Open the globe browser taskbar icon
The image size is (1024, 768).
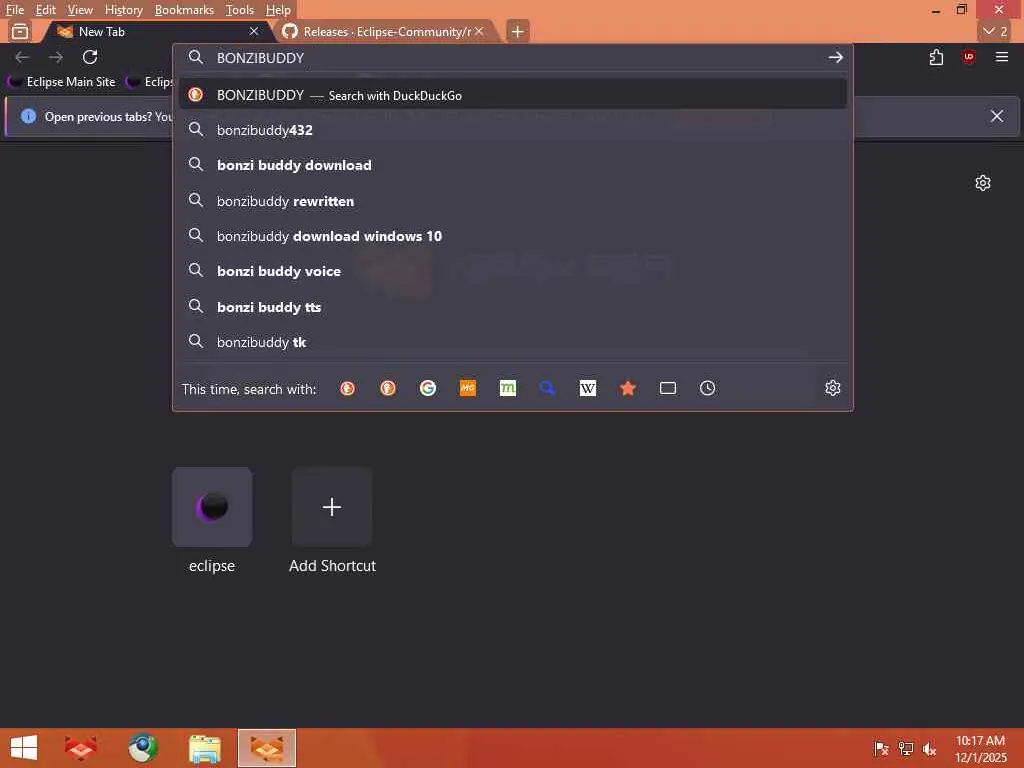pyautogui.click(x=142, y=748)
